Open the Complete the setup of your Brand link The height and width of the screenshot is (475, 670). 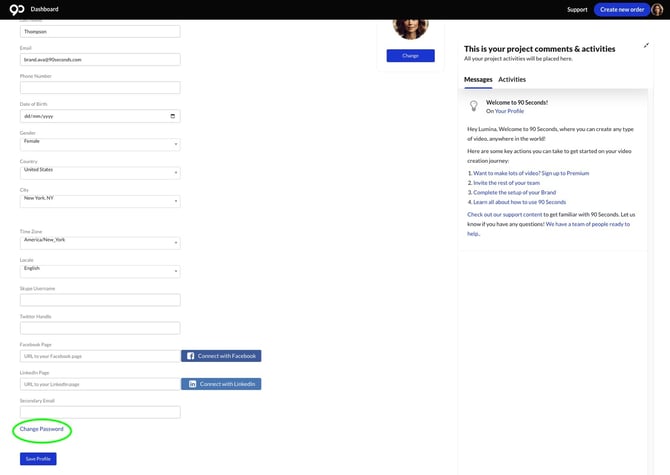click(x=514, y=193)
